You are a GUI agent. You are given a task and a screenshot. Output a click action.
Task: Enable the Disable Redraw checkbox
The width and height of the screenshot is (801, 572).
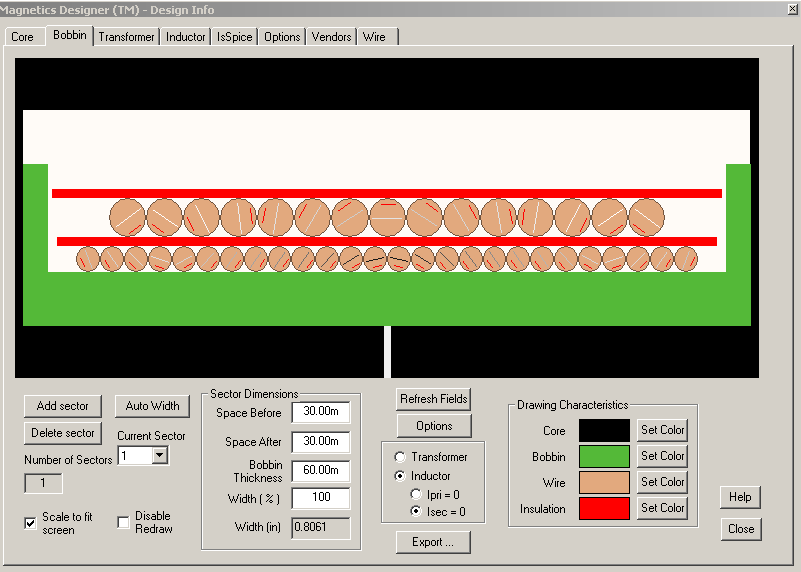pos(124,522)
